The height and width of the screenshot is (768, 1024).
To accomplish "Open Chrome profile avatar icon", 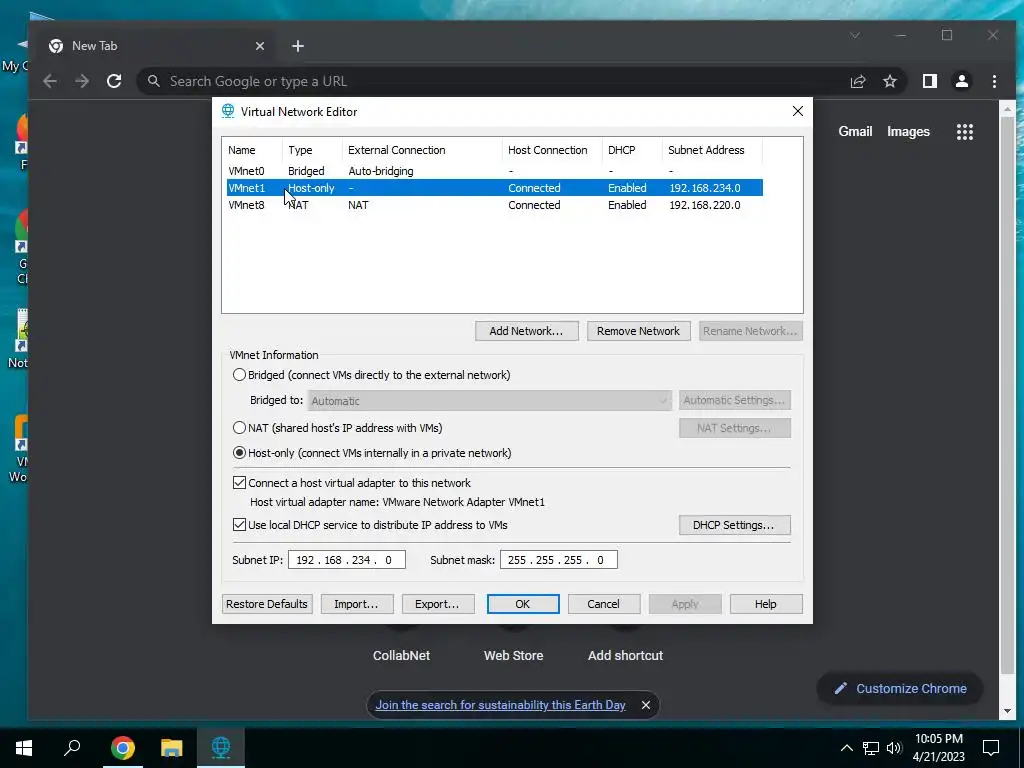I will [x=962, y=81].
